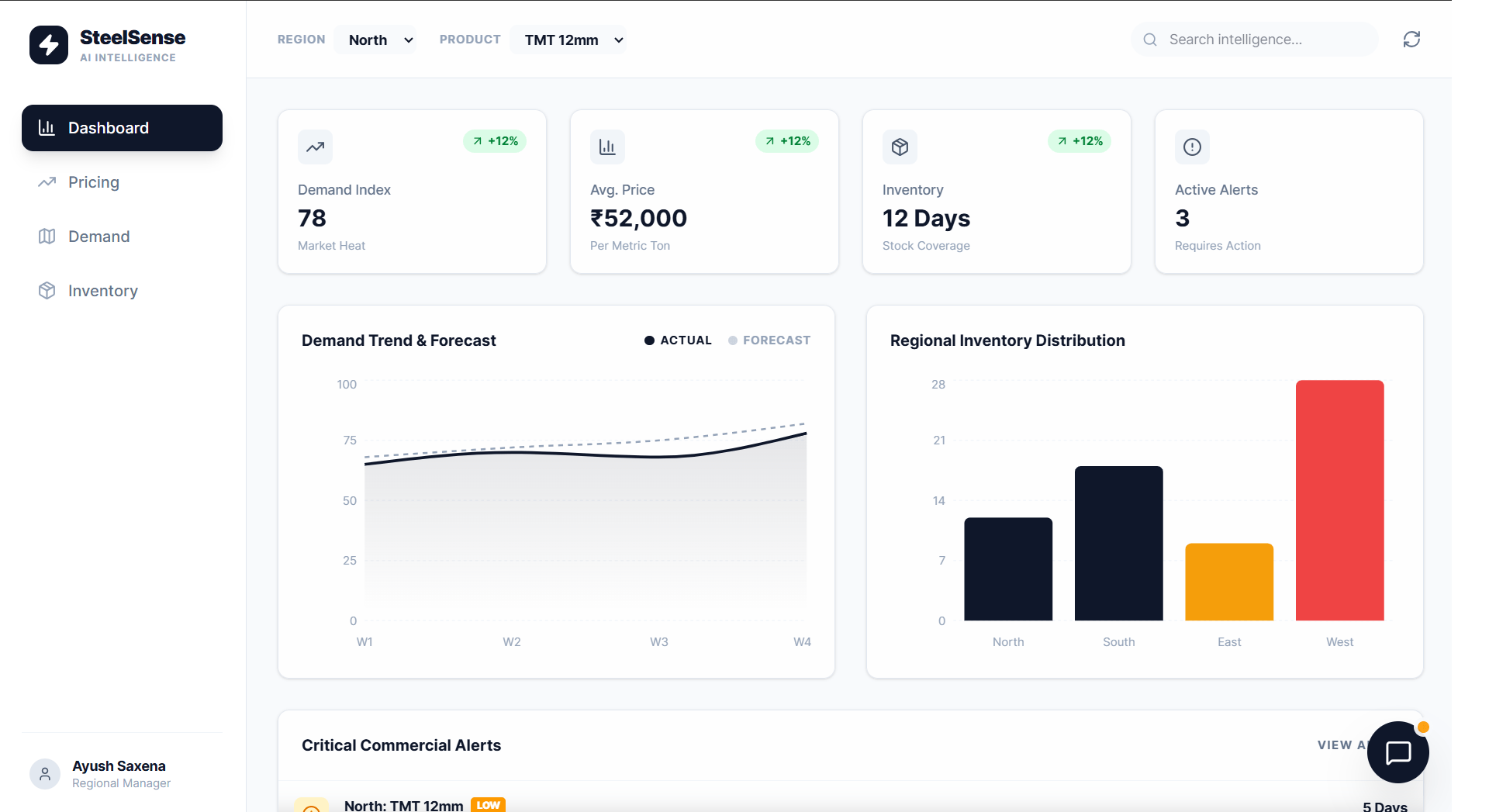
Task: Click the LOW severity badge
Action: coord(488,805)
